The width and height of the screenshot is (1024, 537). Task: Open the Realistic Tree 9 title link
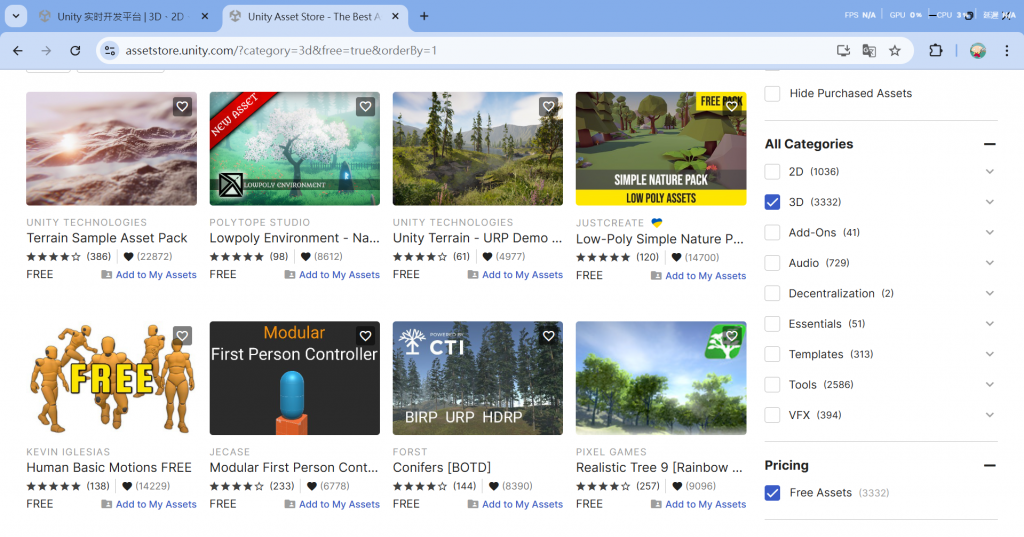659,468
